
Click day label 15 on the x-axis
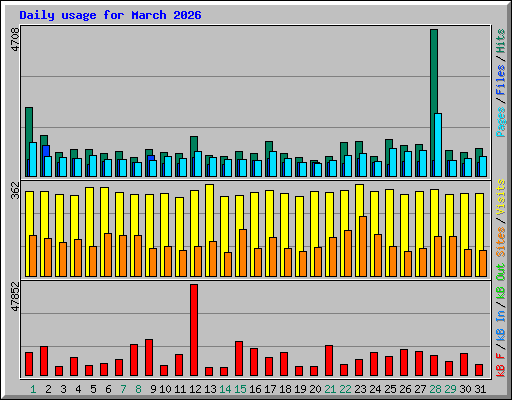tap(240, 389)
